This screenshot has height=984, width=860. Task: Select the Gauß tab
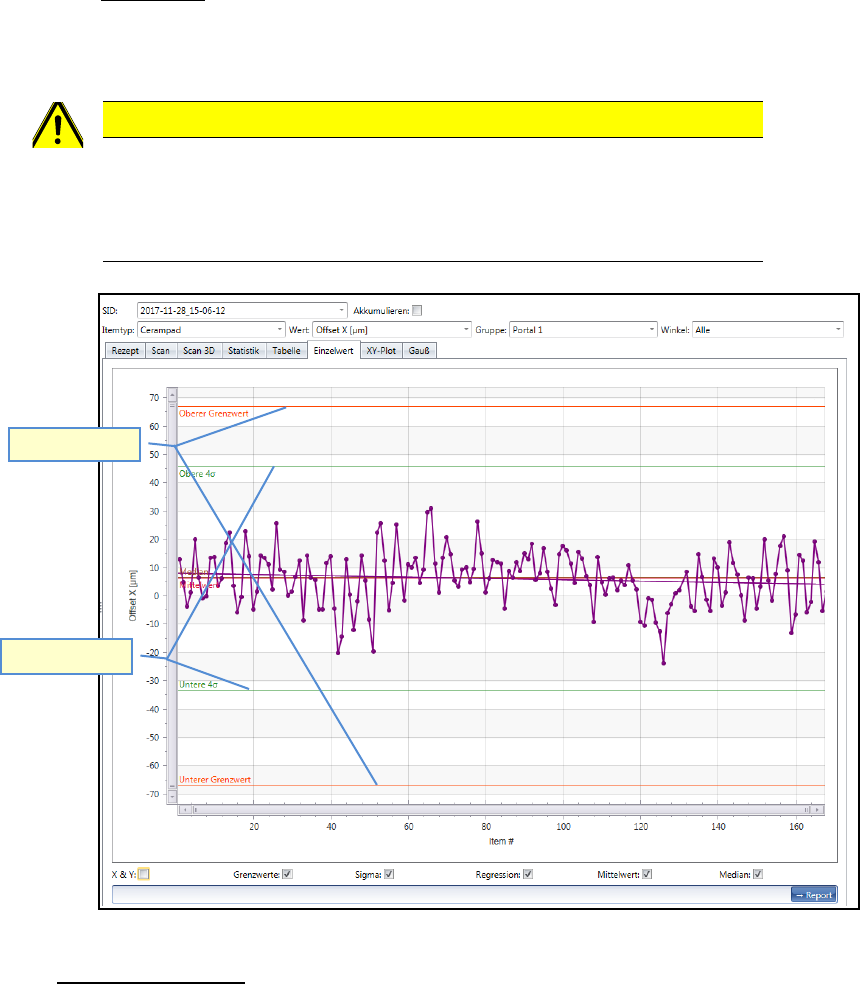(x=420, y=351)
